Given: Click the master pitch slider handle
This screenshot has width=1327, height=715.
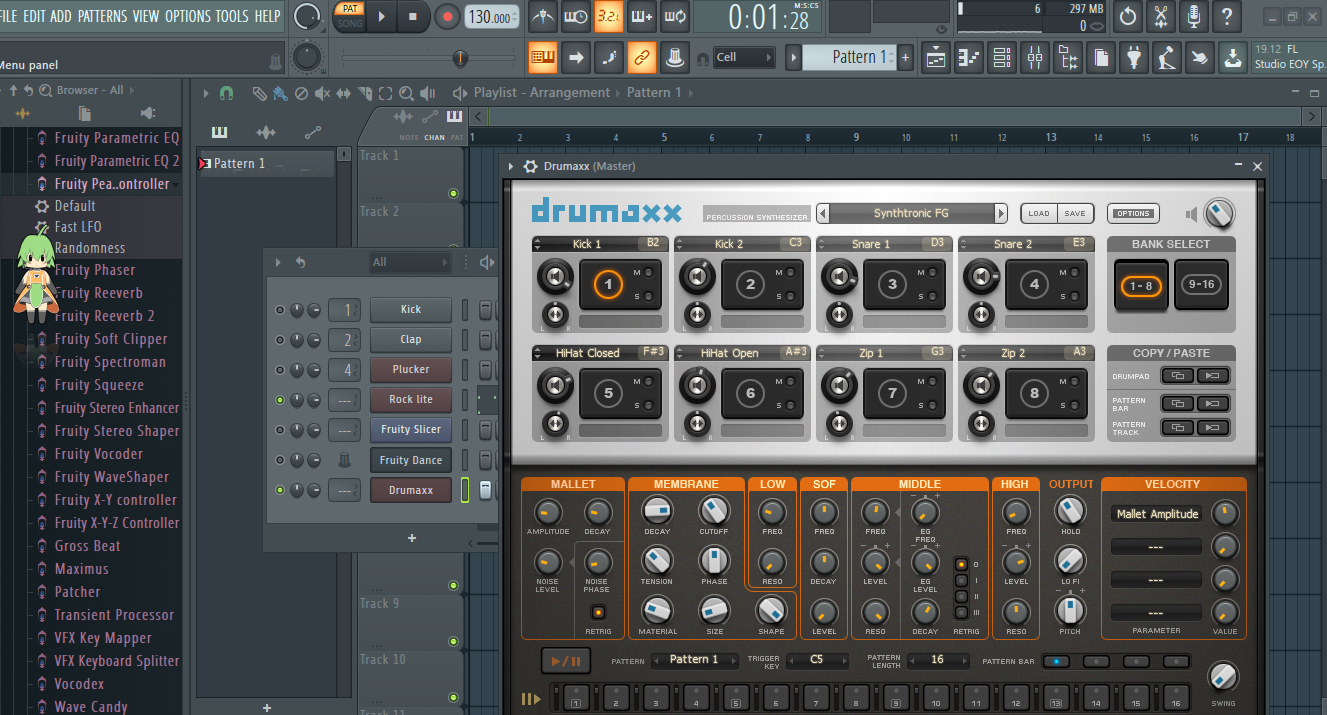Looking at the screenshot, I should [x=460, y=58].
